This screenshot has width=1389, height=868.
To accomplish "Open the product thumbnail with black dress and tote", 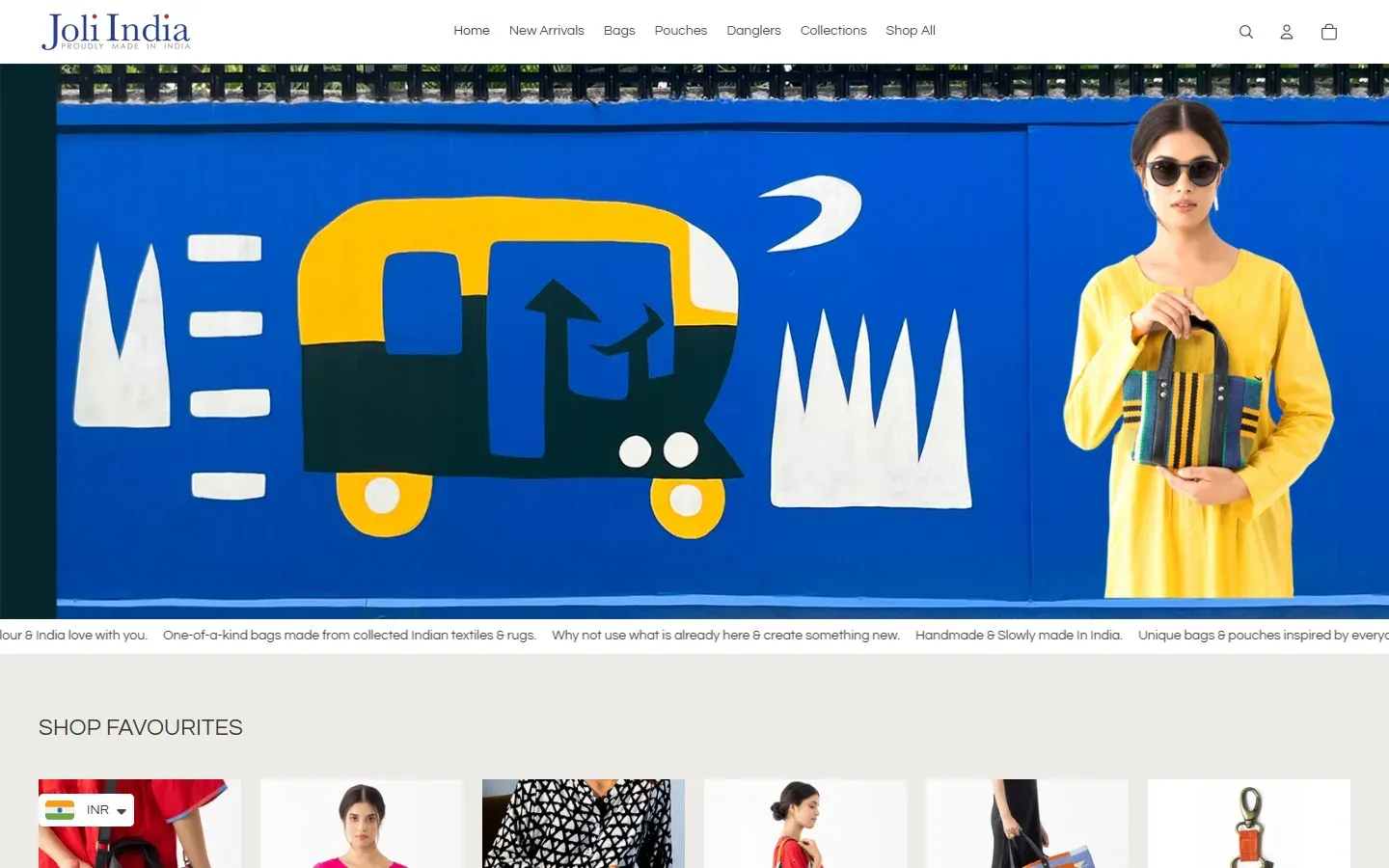I will click(1027, 824).
